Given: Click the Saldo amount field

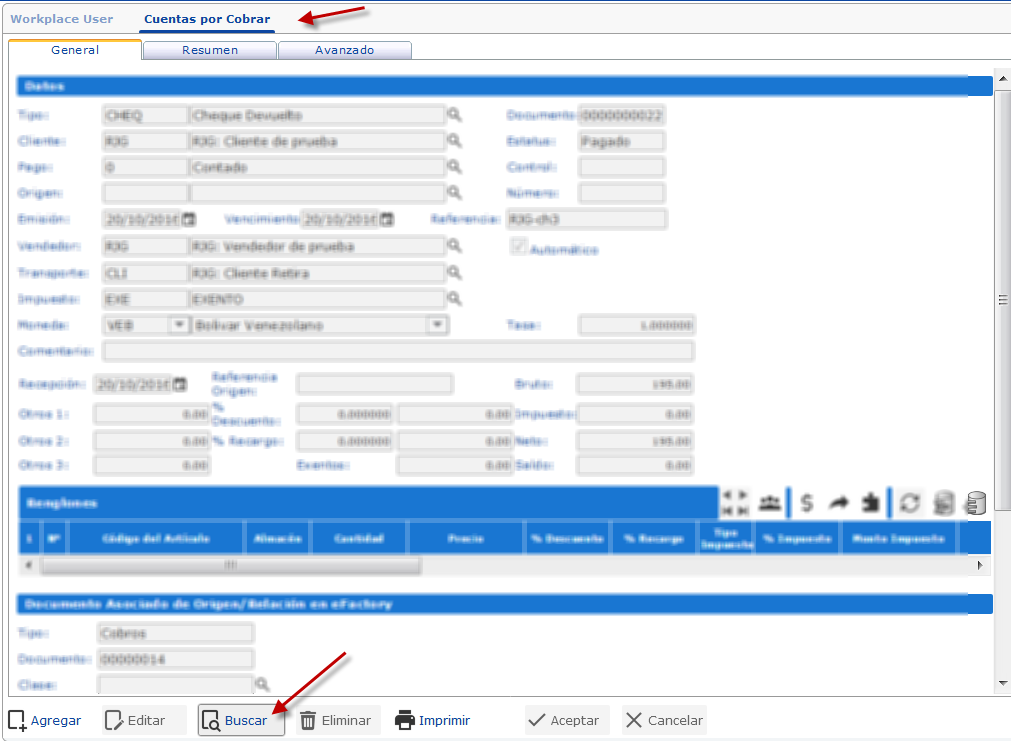Looking at the screenshot, I should pyautogui.click(x=635, y=465).
